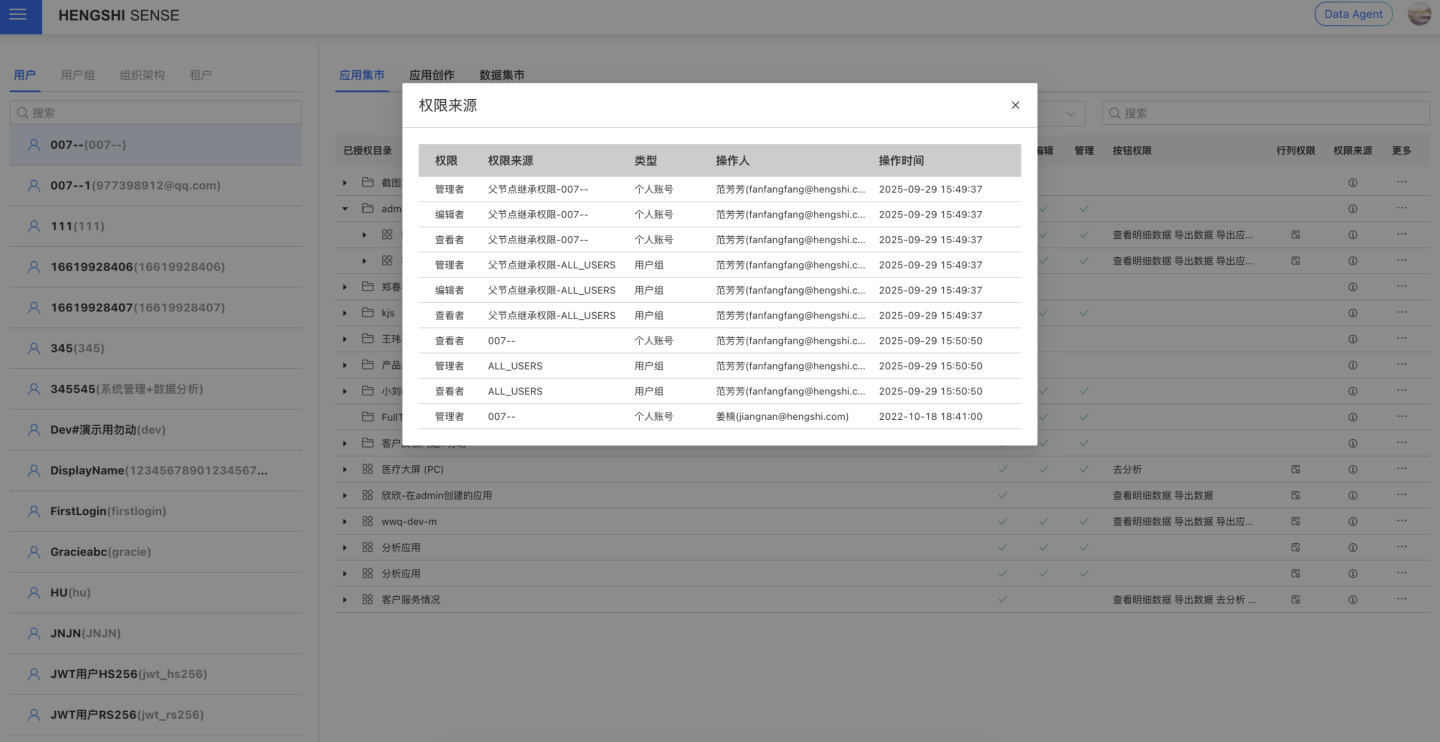
Task: Expand the kjs folder row
Action: click(x=345, y=313)
